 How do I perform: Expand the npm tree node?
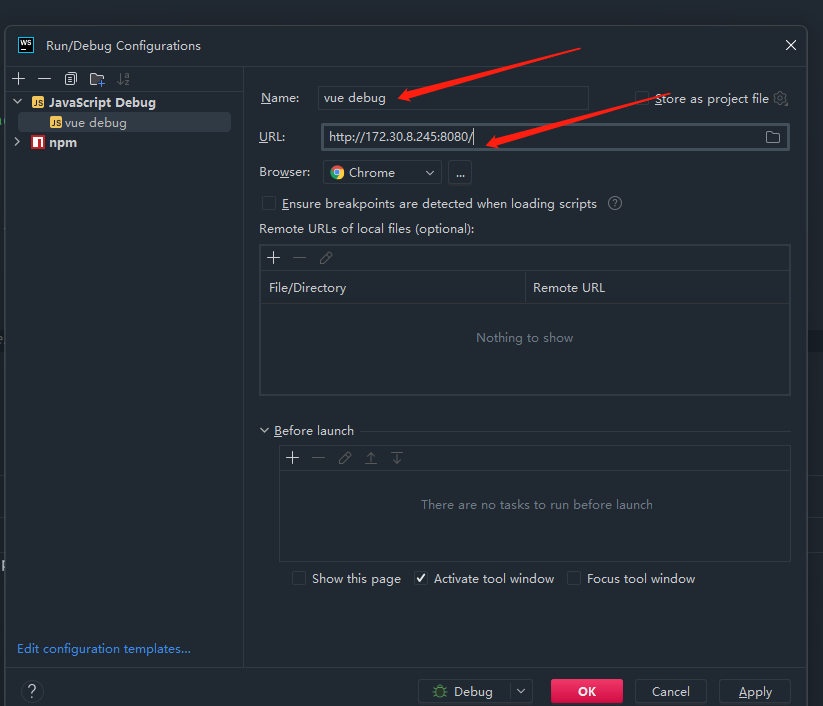coord(17,142)
